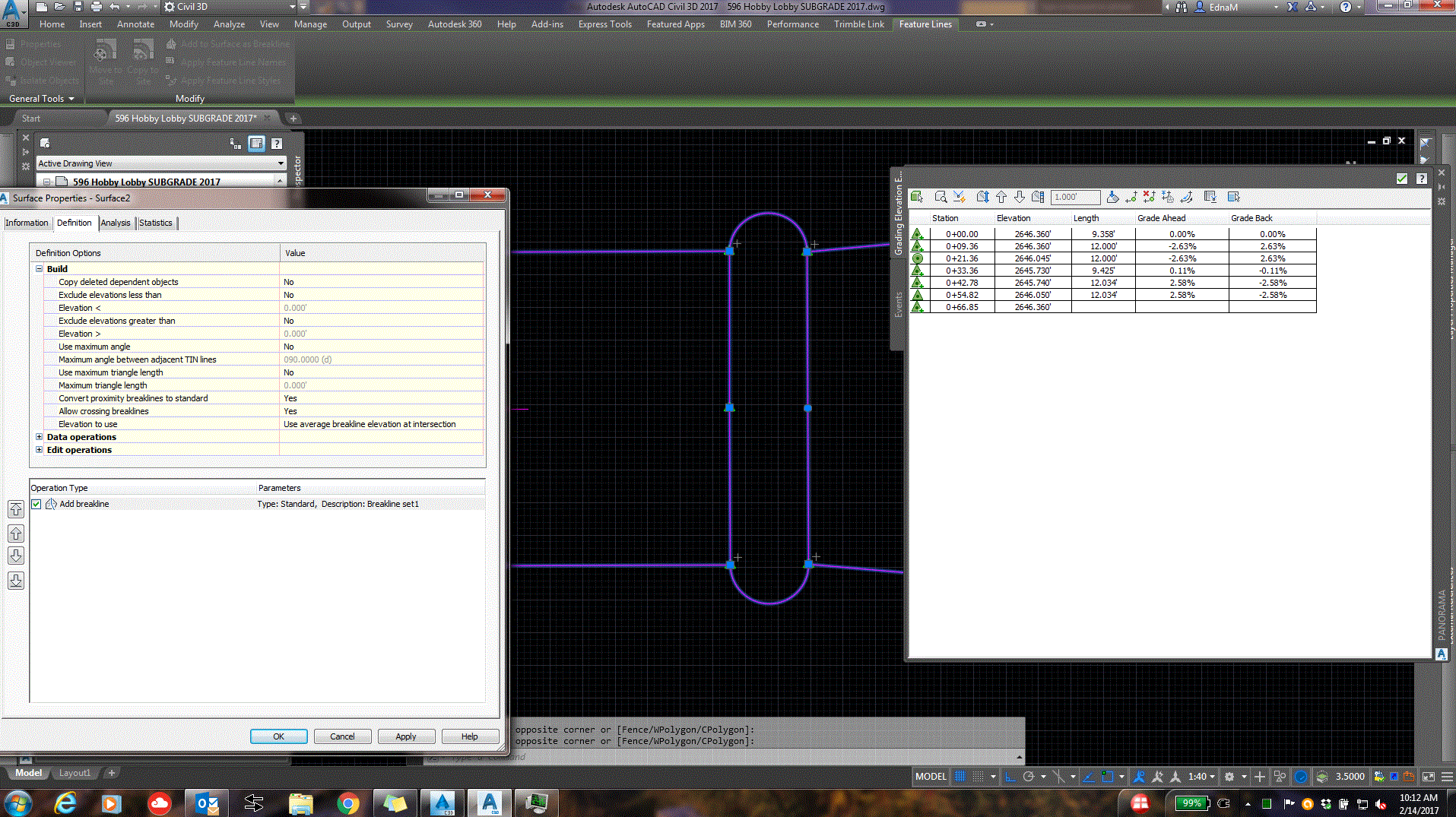Click green check mark in Panorama header
Screen dimensions: 1456x817
coord(1402,179)
